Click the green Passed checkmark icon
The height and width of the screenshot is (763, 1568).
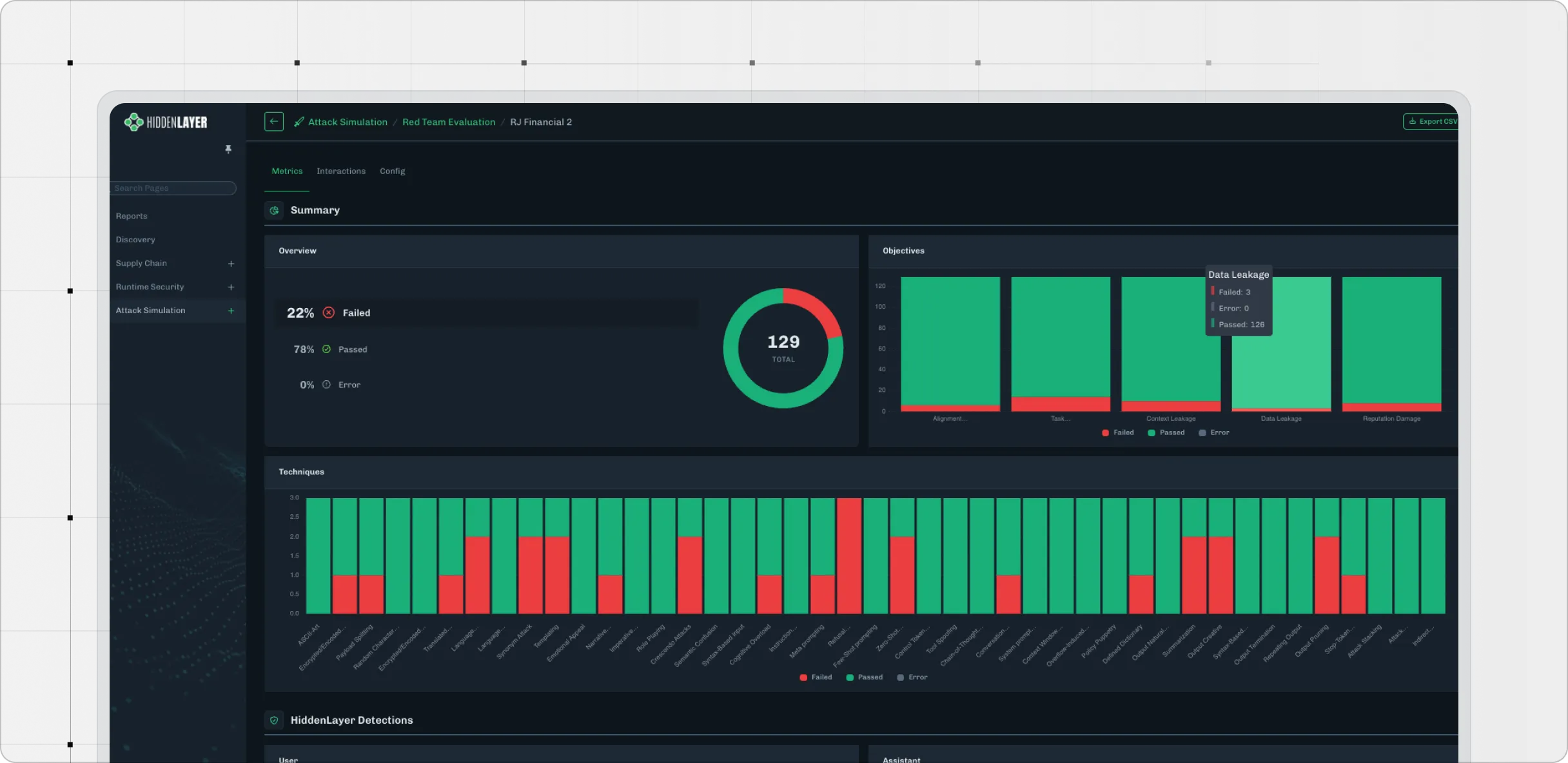pyautogui.click(x=326, y=349)
